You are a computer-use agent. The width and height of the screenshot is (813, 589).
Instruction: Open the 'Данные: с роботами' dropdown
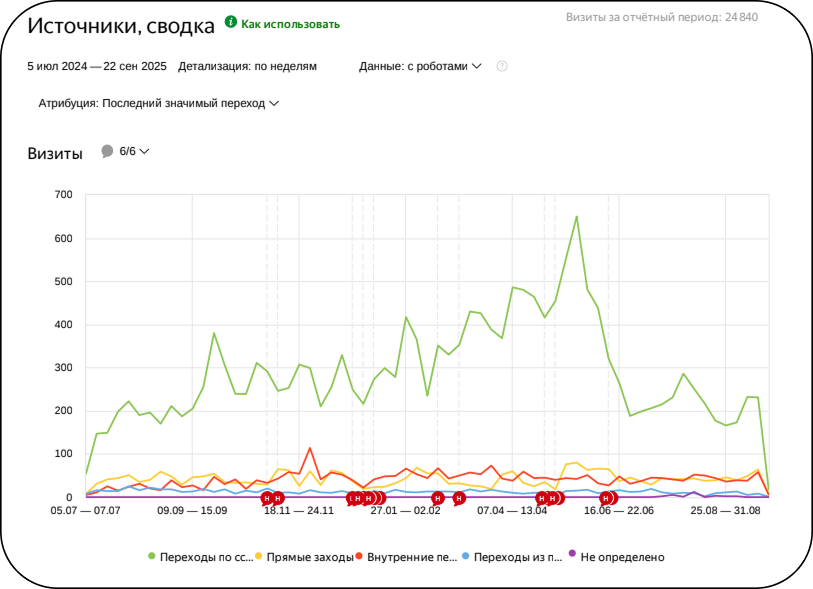tap(420, 66)
